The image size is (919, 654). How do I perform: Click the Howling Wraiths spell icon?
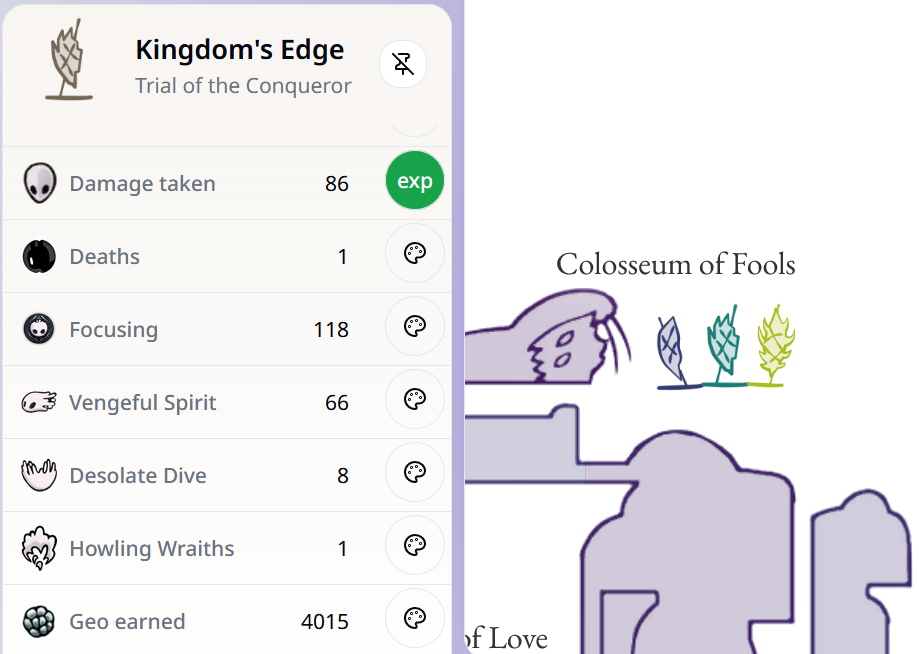(39, 548)
